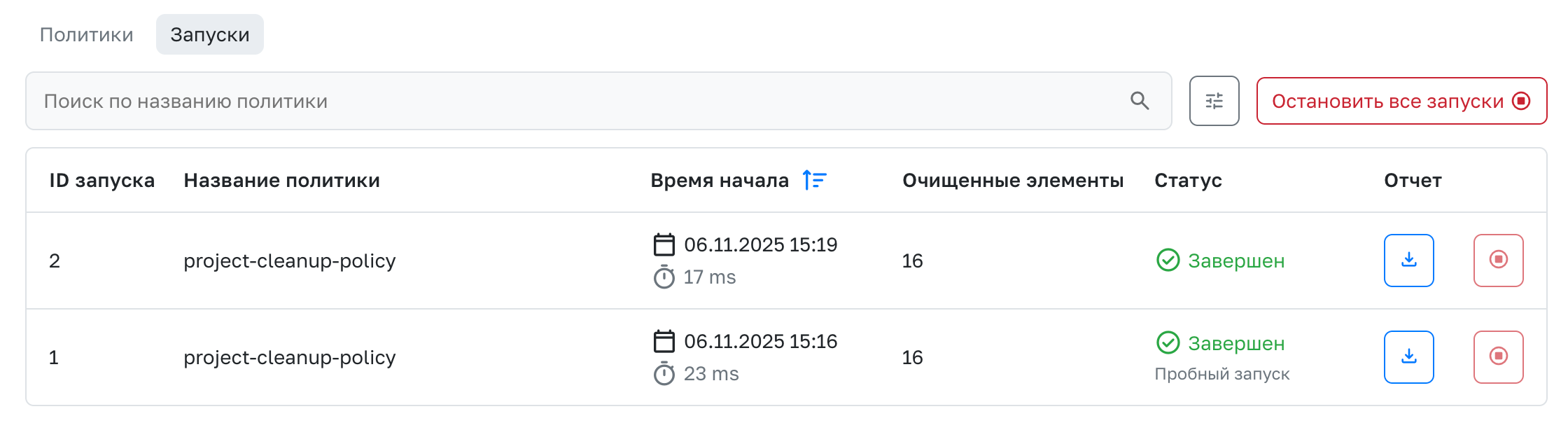Stop run ID 2
The image size is (1568, 437).
click(1498, 261)
